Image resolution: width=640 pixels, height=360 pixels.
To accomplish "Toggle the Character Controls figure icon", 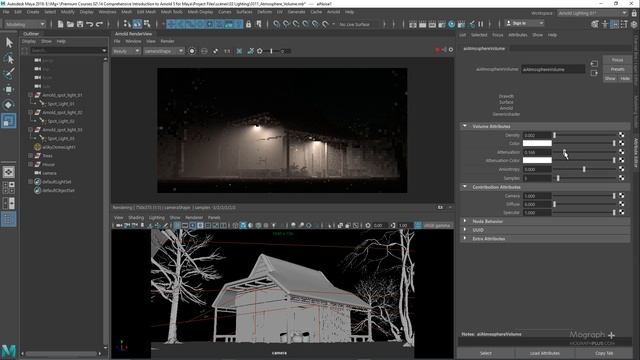I will coord(604,24).
